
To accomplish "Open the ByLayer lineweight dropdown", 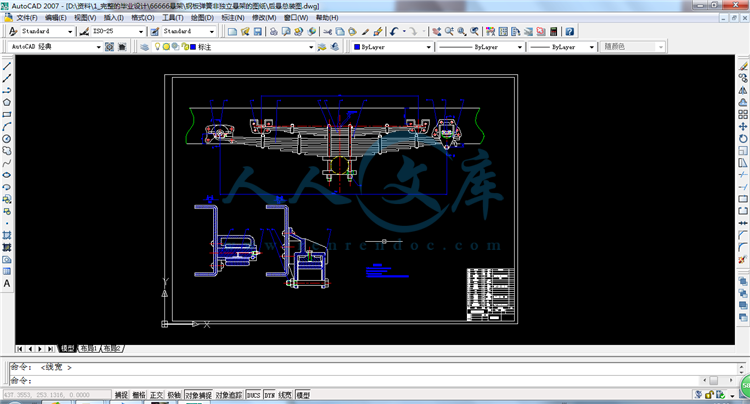I will [591, 47].
